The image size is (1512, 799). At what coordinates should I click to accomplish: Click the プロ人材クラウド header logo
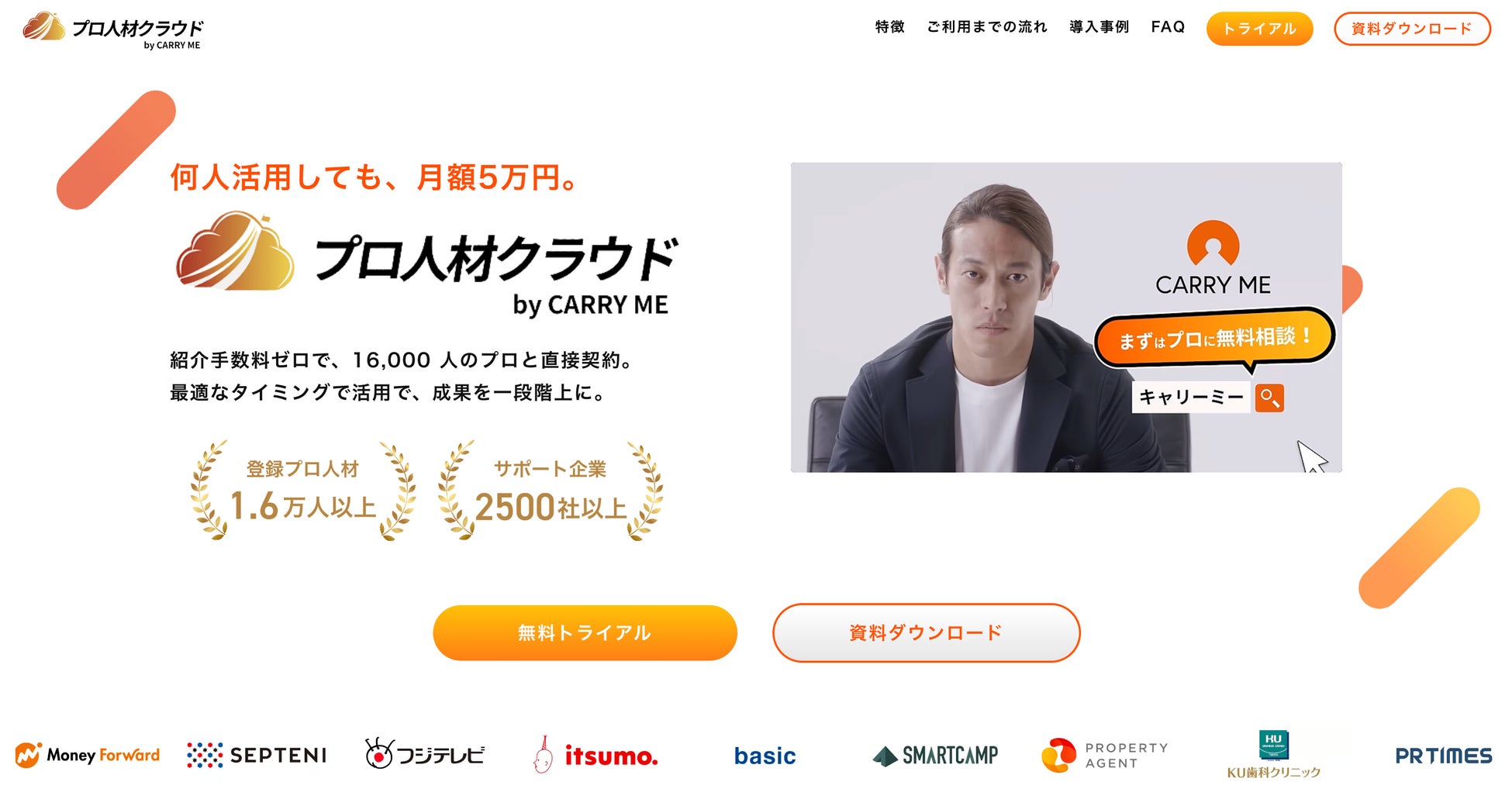pyautogui.click(x=113, y=31)
